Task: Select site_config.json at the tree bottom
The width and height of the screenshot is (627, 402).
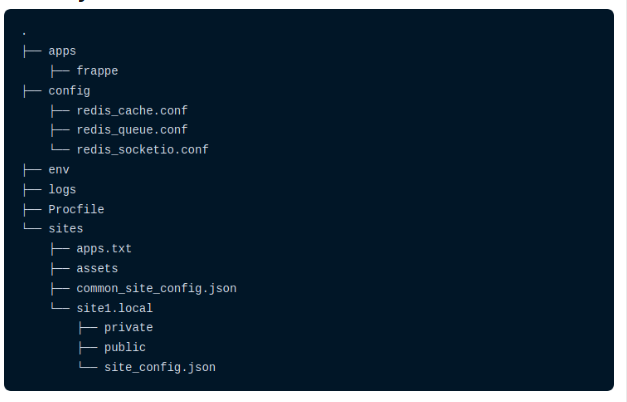Action: pyautogui.click(x=160, y=367)
